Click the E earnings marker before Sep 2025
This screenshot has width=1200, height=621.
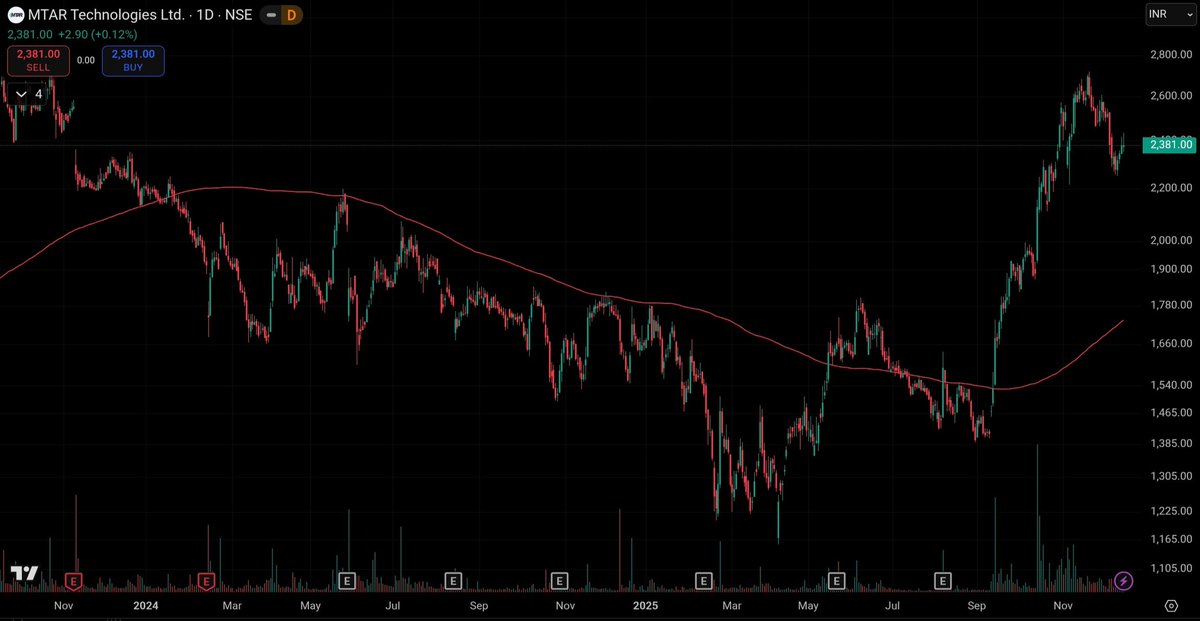[942, 580]
